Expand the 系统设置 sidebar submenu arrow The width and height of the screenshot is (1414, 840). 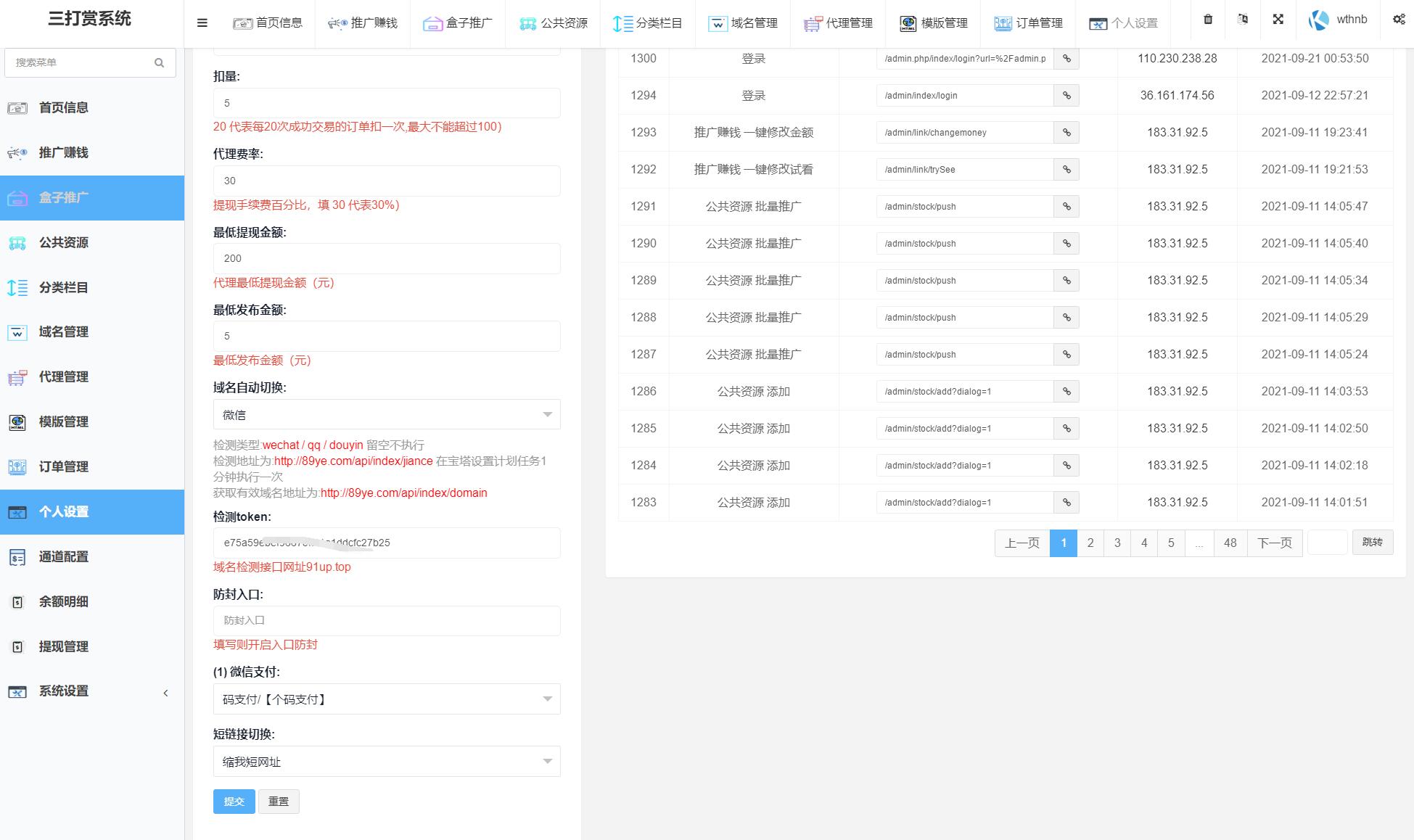[x=165, y=692]
